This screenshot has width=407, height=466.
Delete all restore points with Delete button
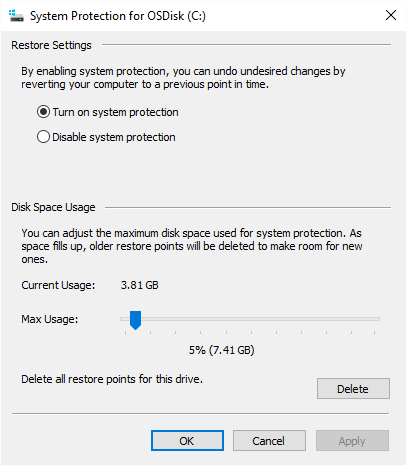(x=353, y=389)
